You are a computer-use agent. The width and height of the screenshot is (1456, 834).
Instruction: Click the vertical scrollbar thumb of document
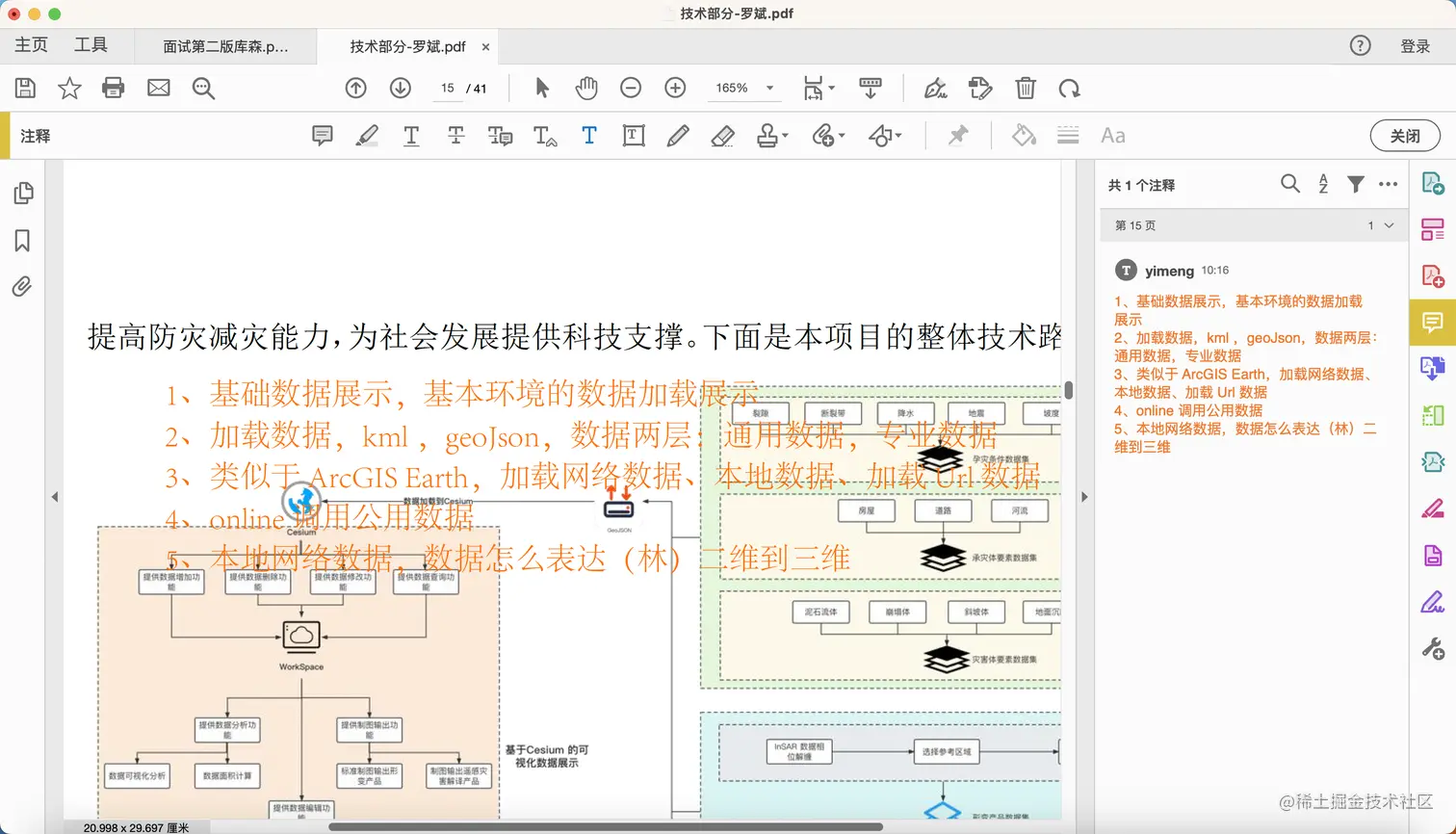coord(1069,390)
